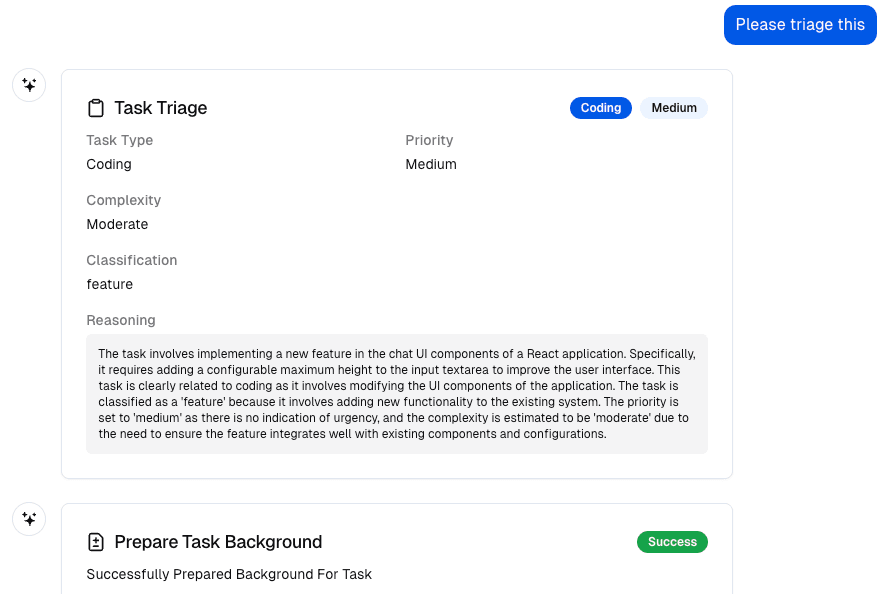This screenshot has width=881, height=594.
Task: Open the Successfully Prepared Background For Task link
Action: [x=228, y=574]
